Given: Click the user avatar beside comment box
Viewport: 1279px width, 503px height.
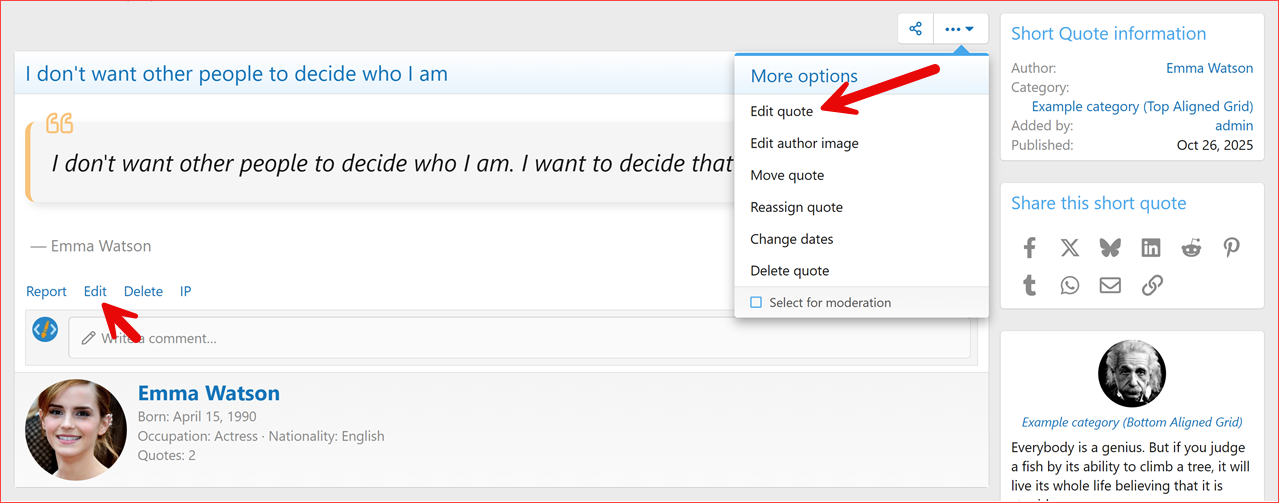Looking at the screenshot, I should click(x=45, y=329).
